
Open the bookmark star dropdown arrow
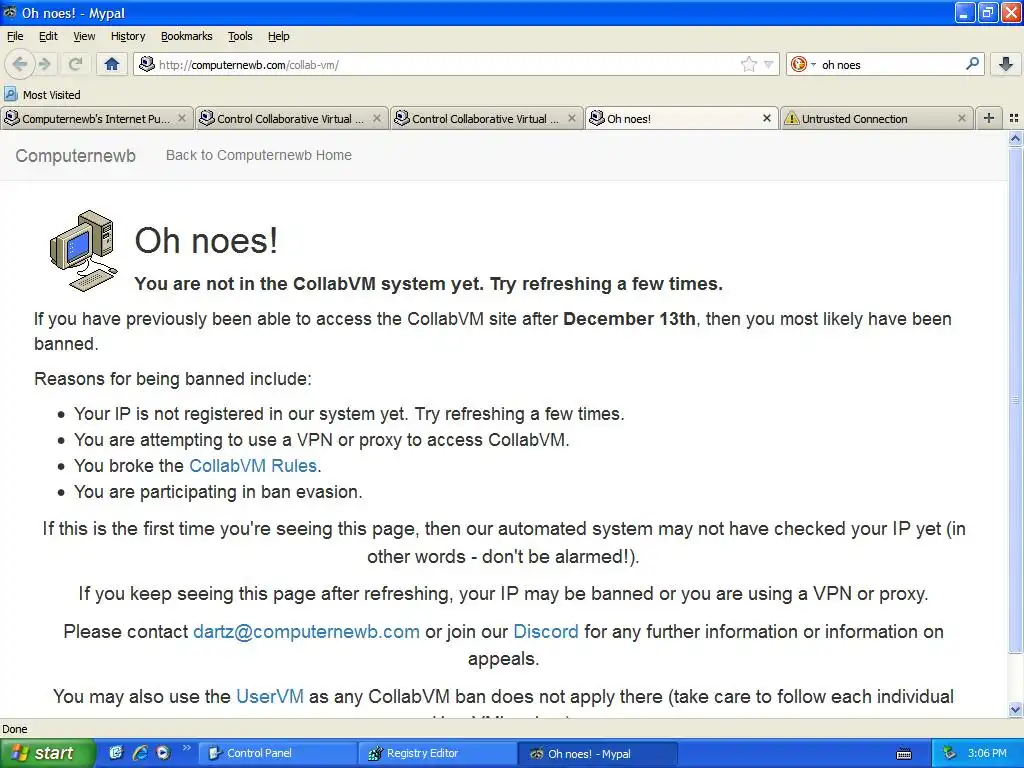(x=769, y=64)
